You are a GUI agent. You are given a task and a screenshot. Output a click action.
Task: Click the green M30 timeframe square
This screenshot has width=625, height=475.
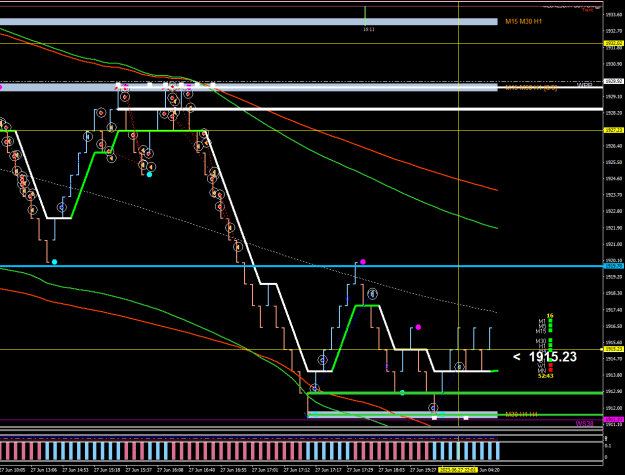coord(550,340)
